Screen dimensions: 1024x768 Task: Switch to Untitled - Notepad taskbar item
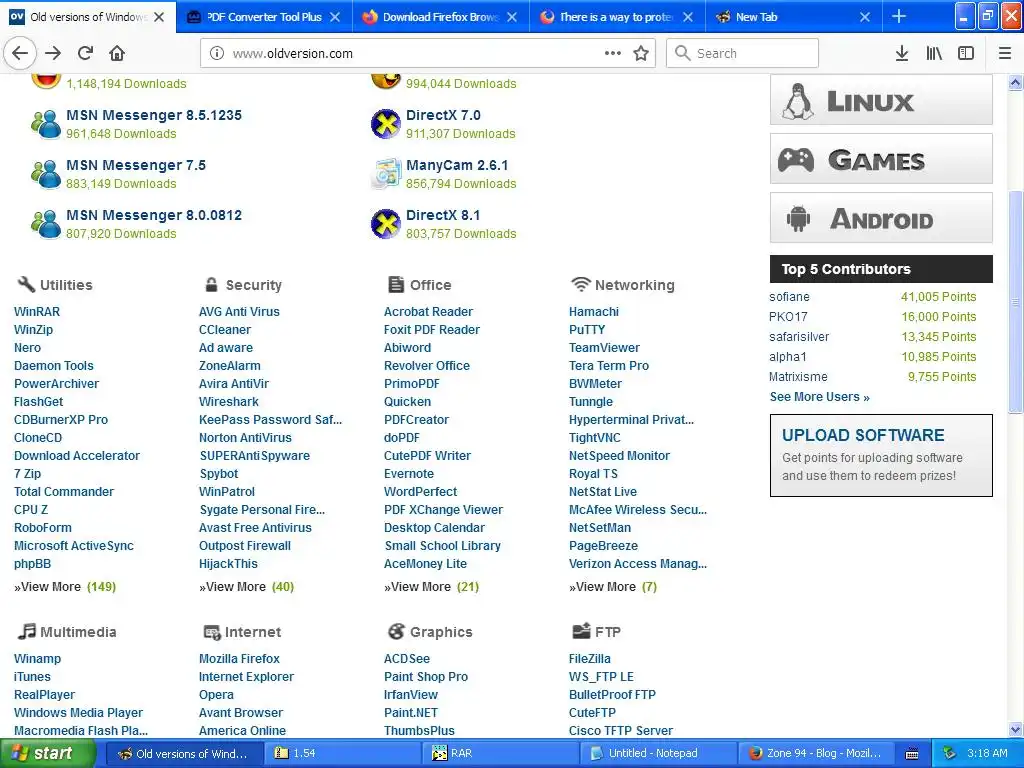coord(659,753)
